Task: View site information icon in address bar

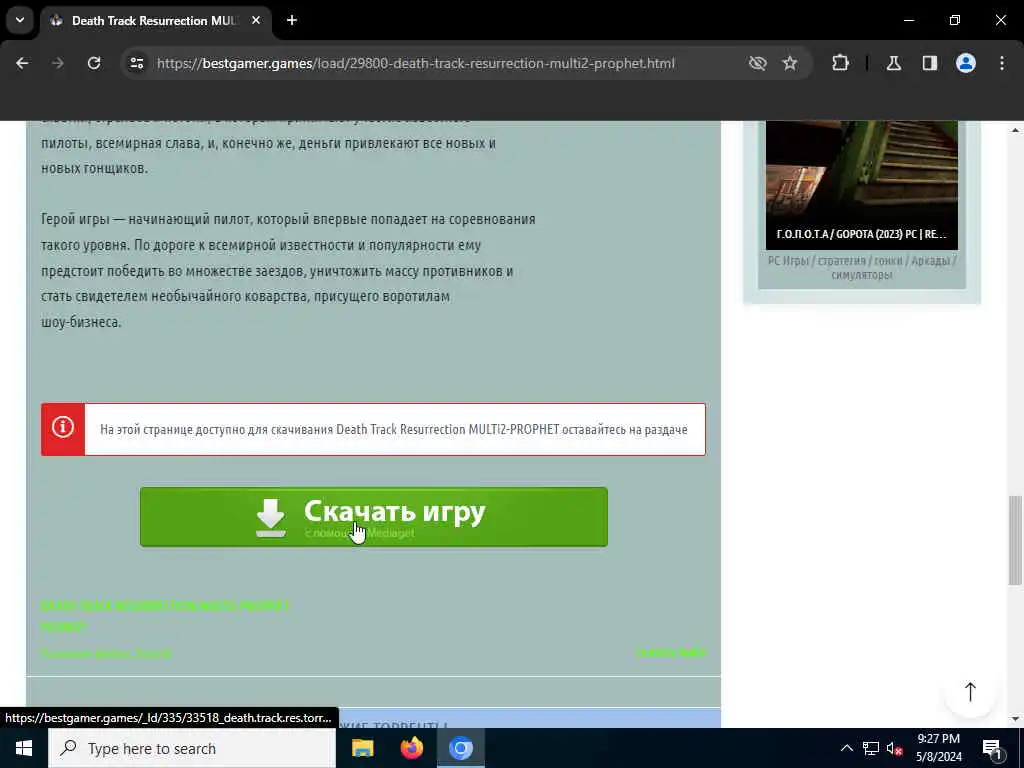Action: [x=136, y=63]
